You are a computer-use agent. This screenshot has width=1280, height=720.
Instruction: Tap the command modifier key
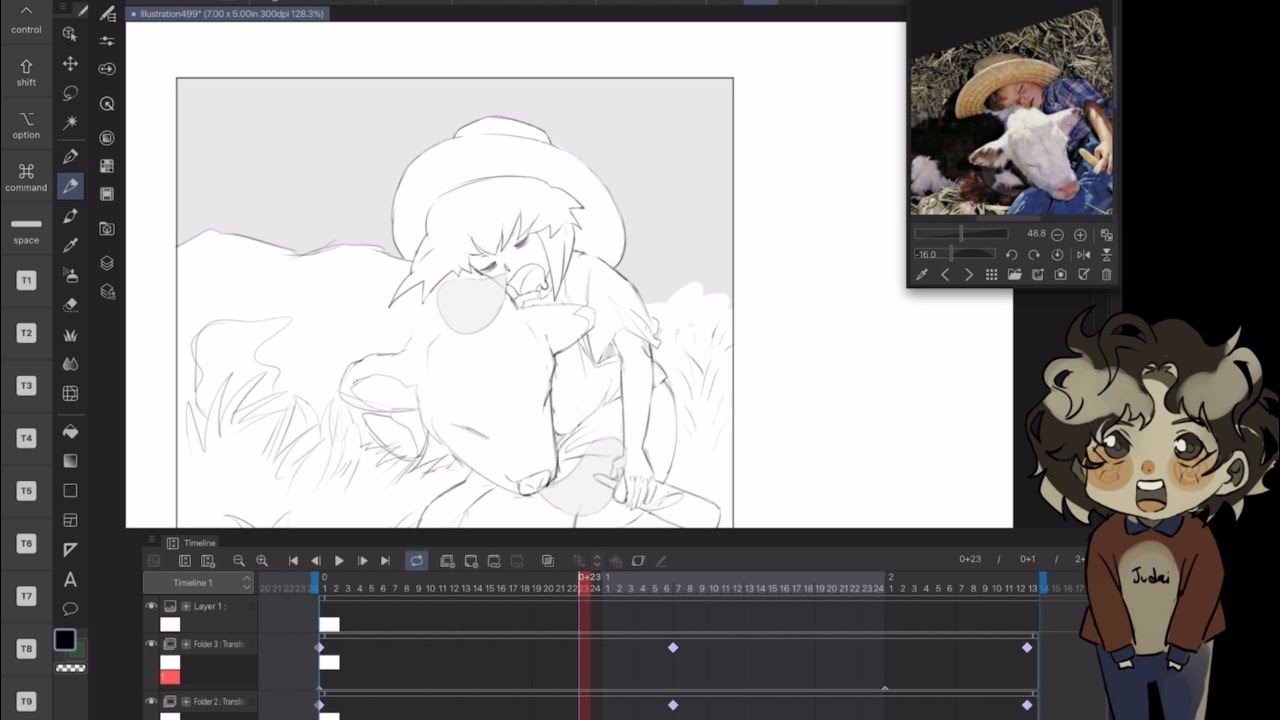(26, 178)
